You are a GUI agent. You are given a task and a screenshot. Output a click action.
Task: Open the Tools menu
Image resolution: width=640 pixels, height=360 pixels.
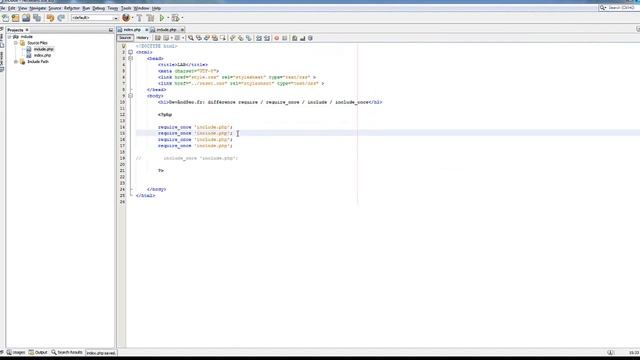[126, 8]
